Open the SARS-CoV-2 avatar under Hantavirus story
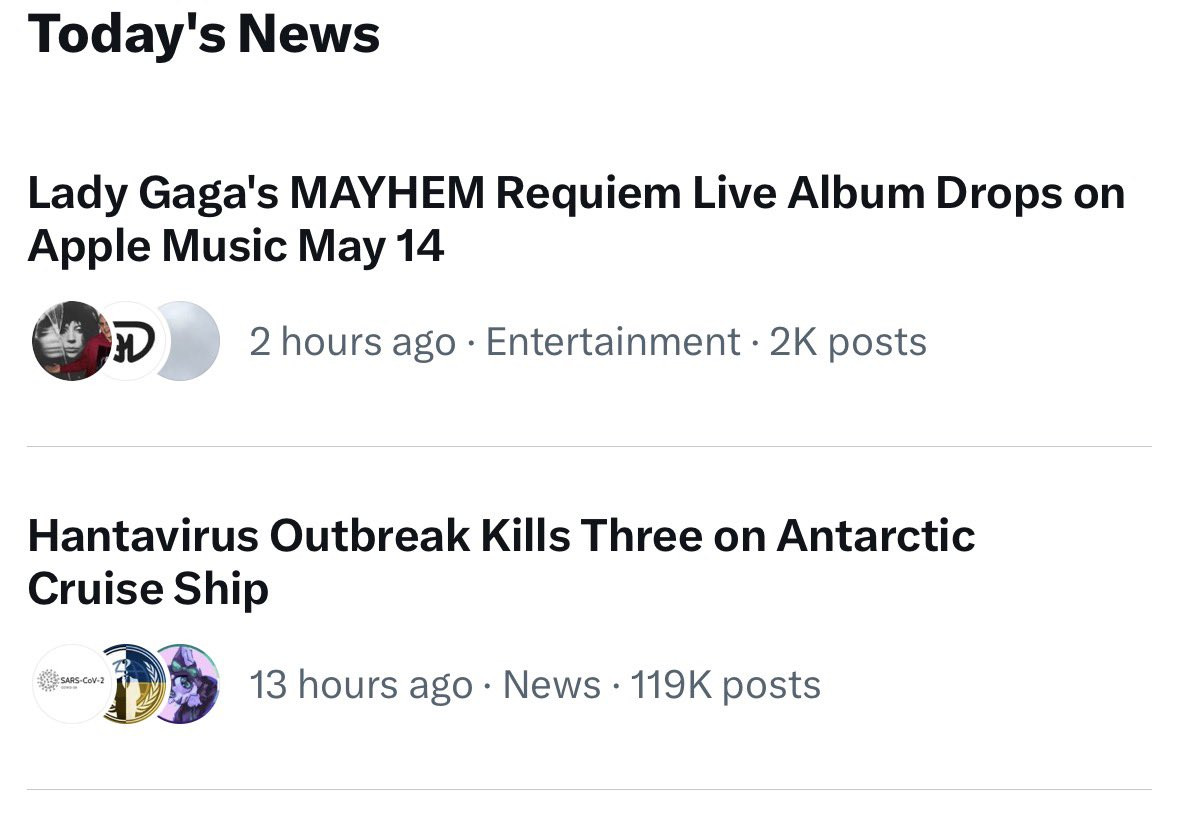The height and width of the screenshot is (819, 1179). [x=71, y=684]
